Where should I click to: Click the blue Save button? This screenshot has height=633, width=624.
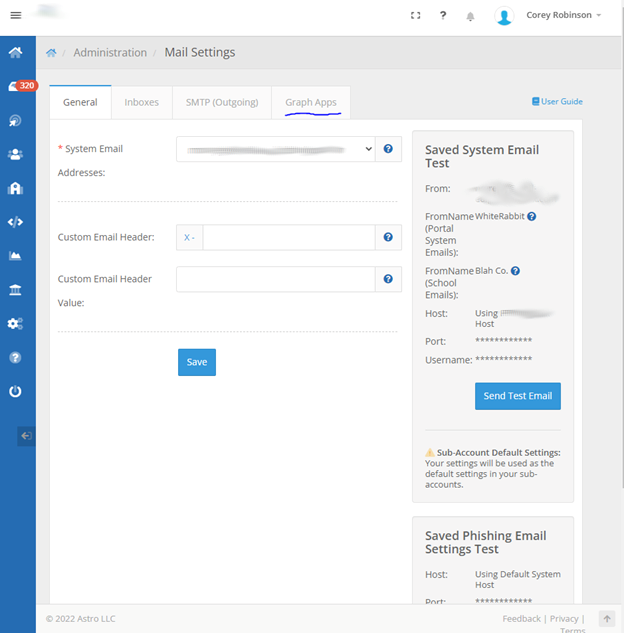(197, 362)
